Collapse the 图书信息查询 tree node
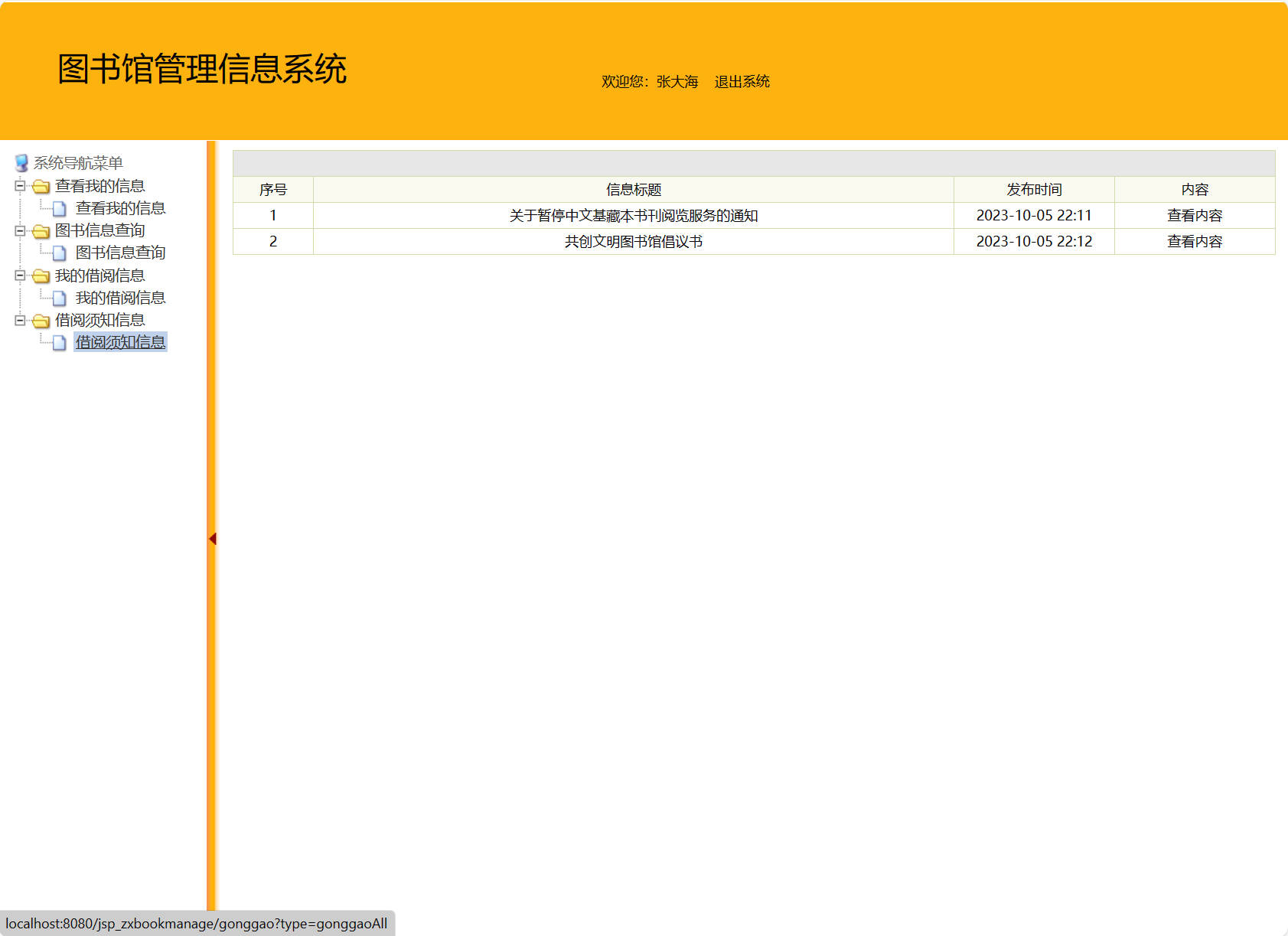This screenshot has width=1288, height=936. coord(20,230)
